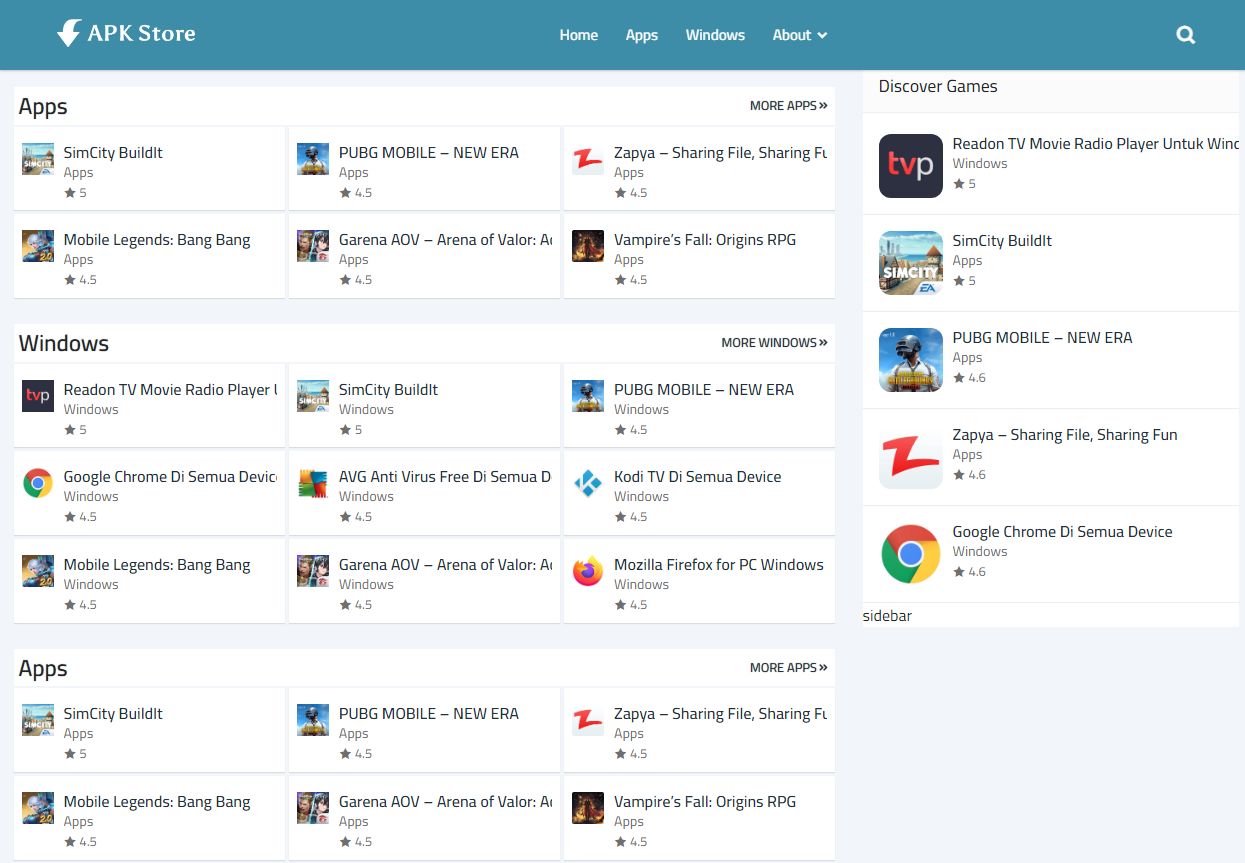Open Google Chrome Di Semua Device in Windows section

tap(170, 477)
